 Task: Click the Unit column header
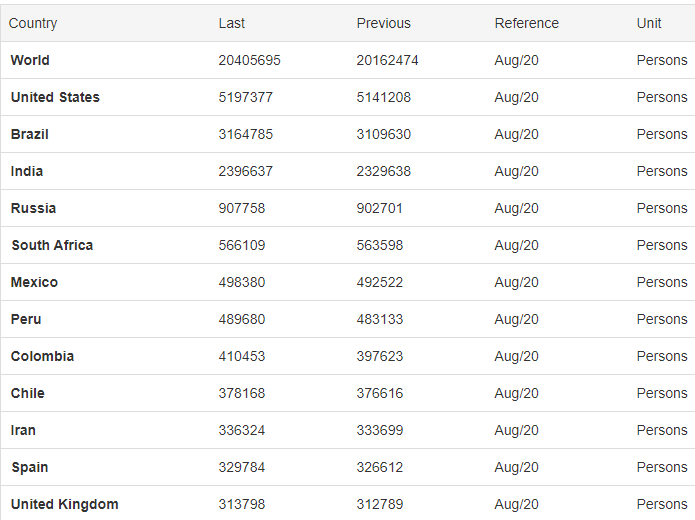click(x=649, y=23)
